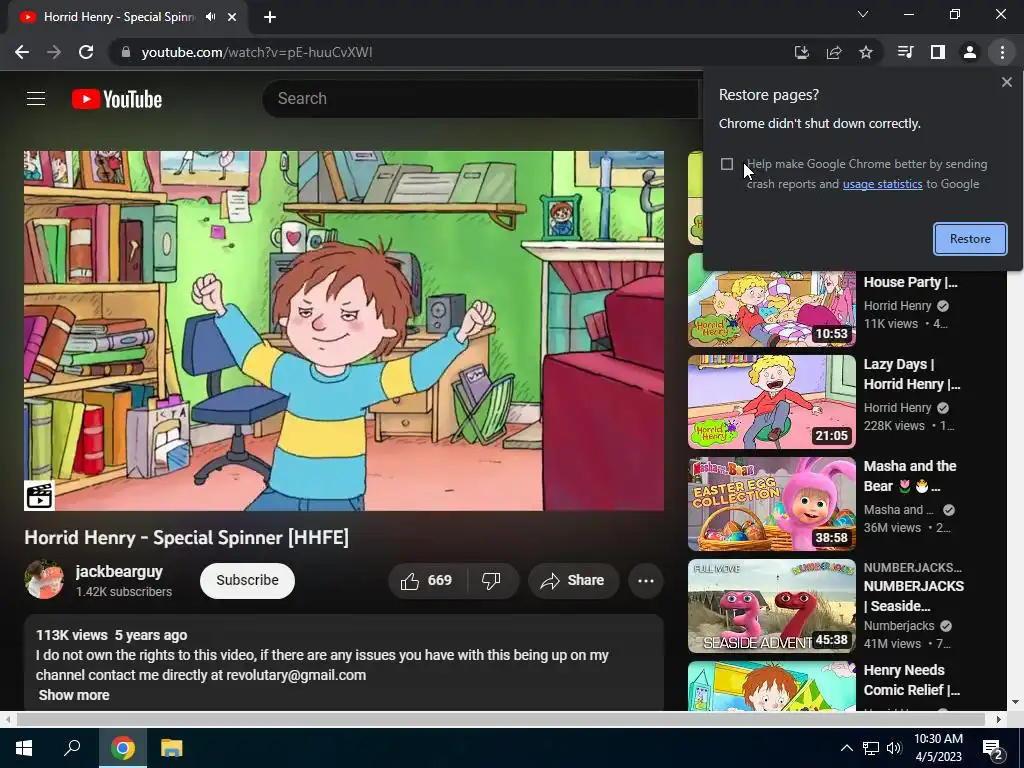Mute the tab via speaker icon

click(210, 17)
